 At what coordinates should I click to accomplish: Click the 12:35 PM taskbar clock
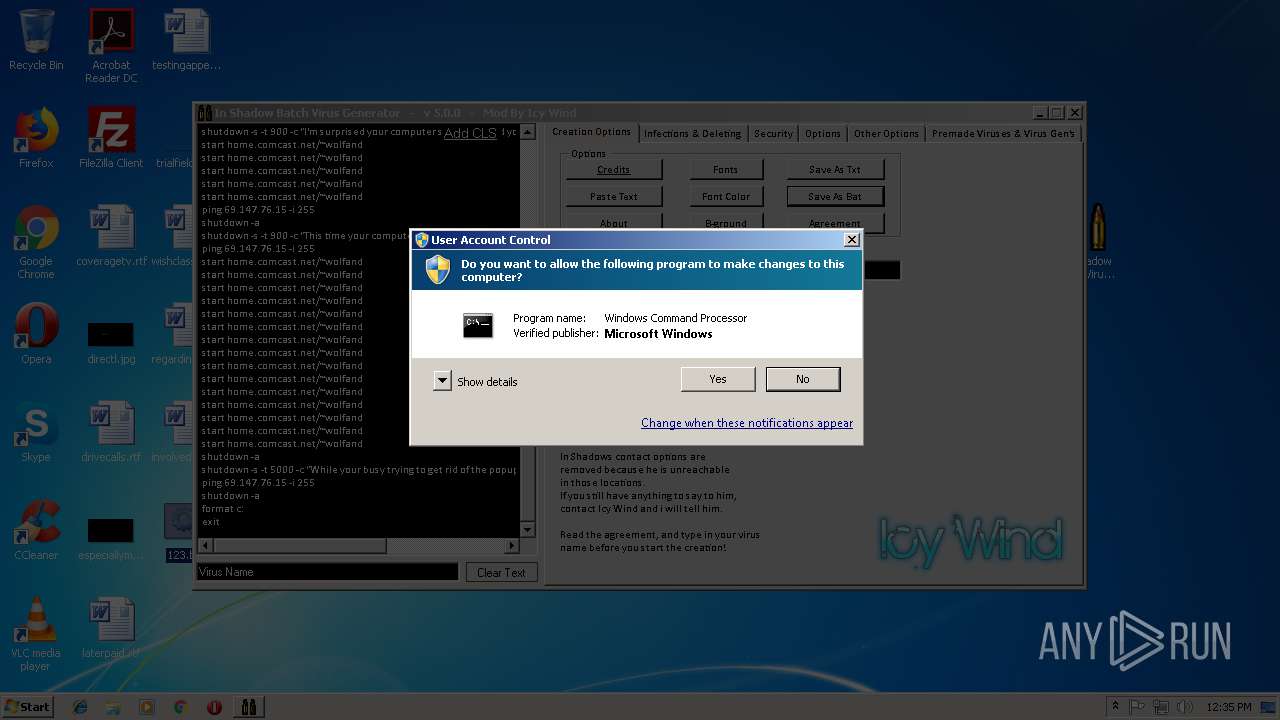point(1229,707)
